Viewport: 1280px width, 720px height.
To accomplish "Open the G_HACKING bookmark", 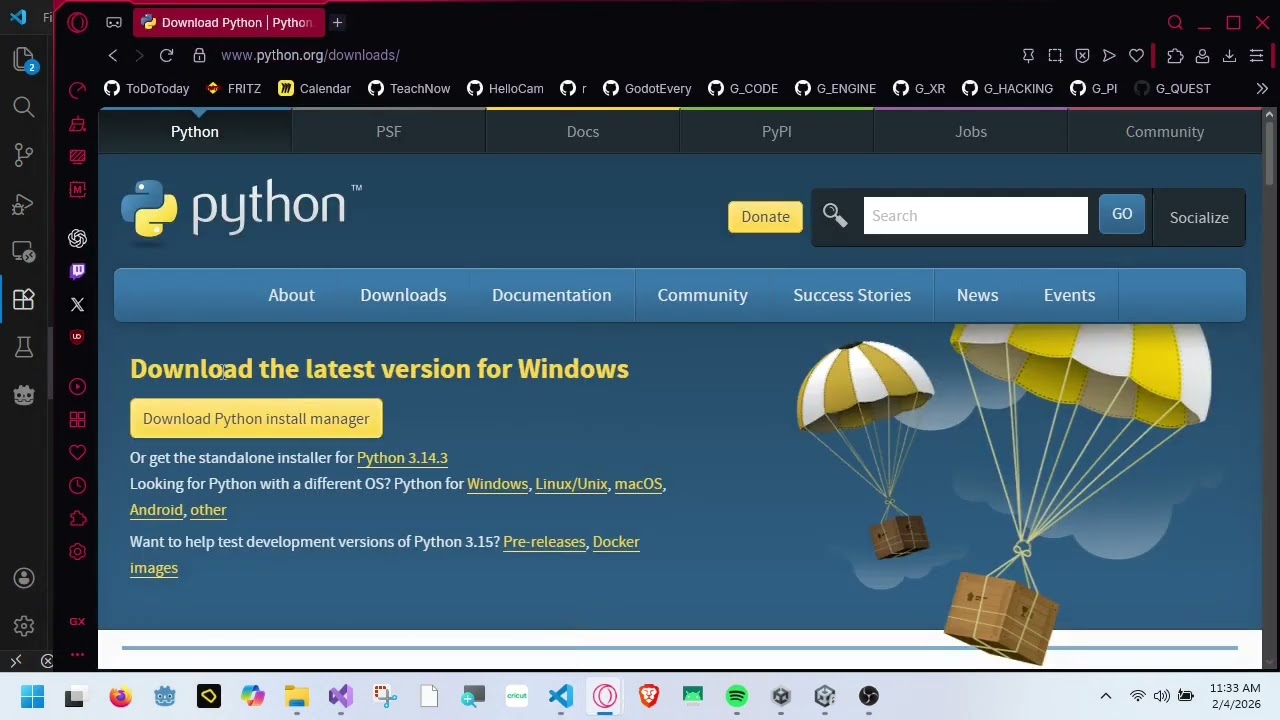I will [x=1007, y=89].
